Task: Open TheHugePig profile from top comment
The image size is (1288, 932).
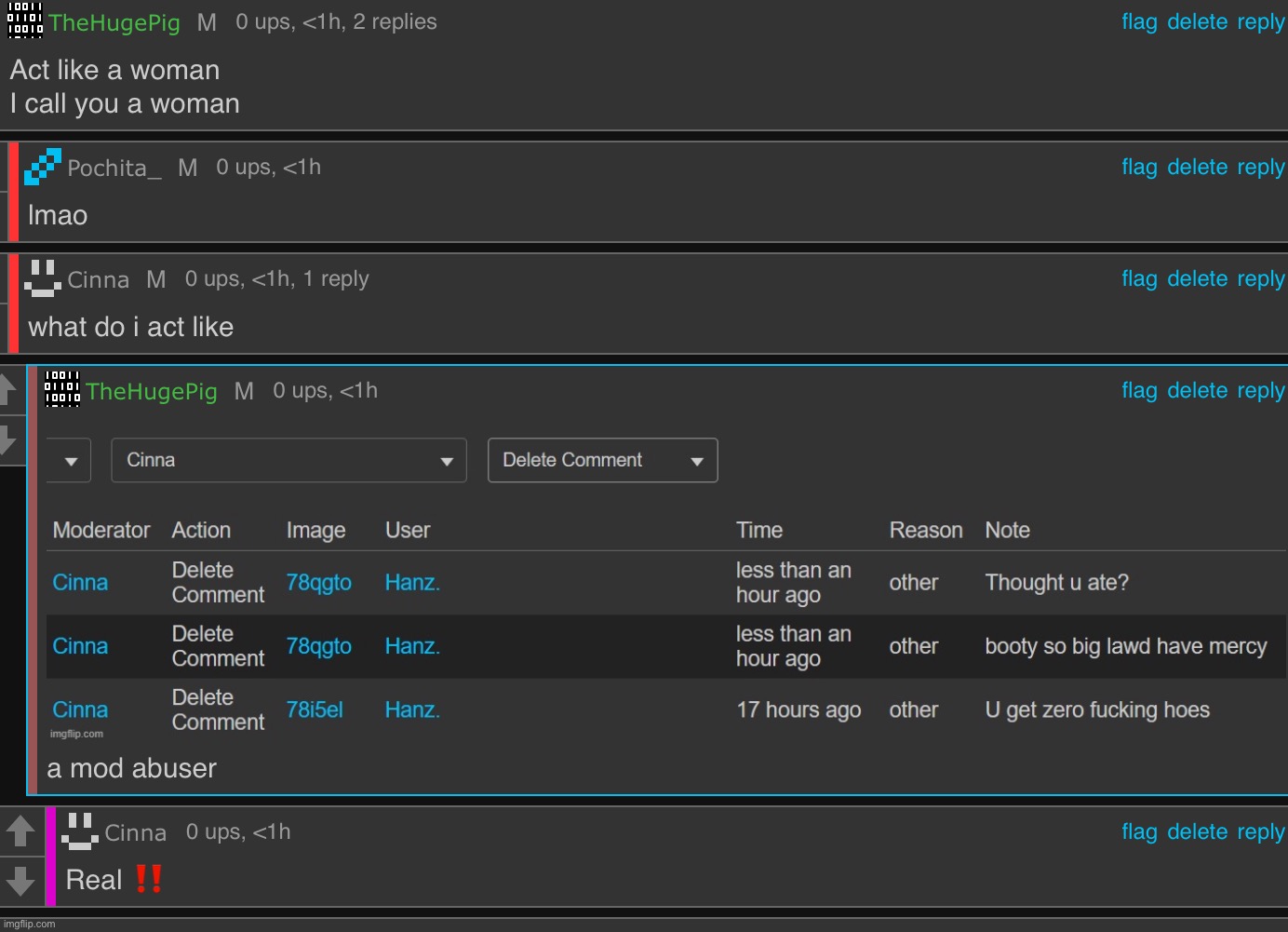Action: [x=114, y=22]
